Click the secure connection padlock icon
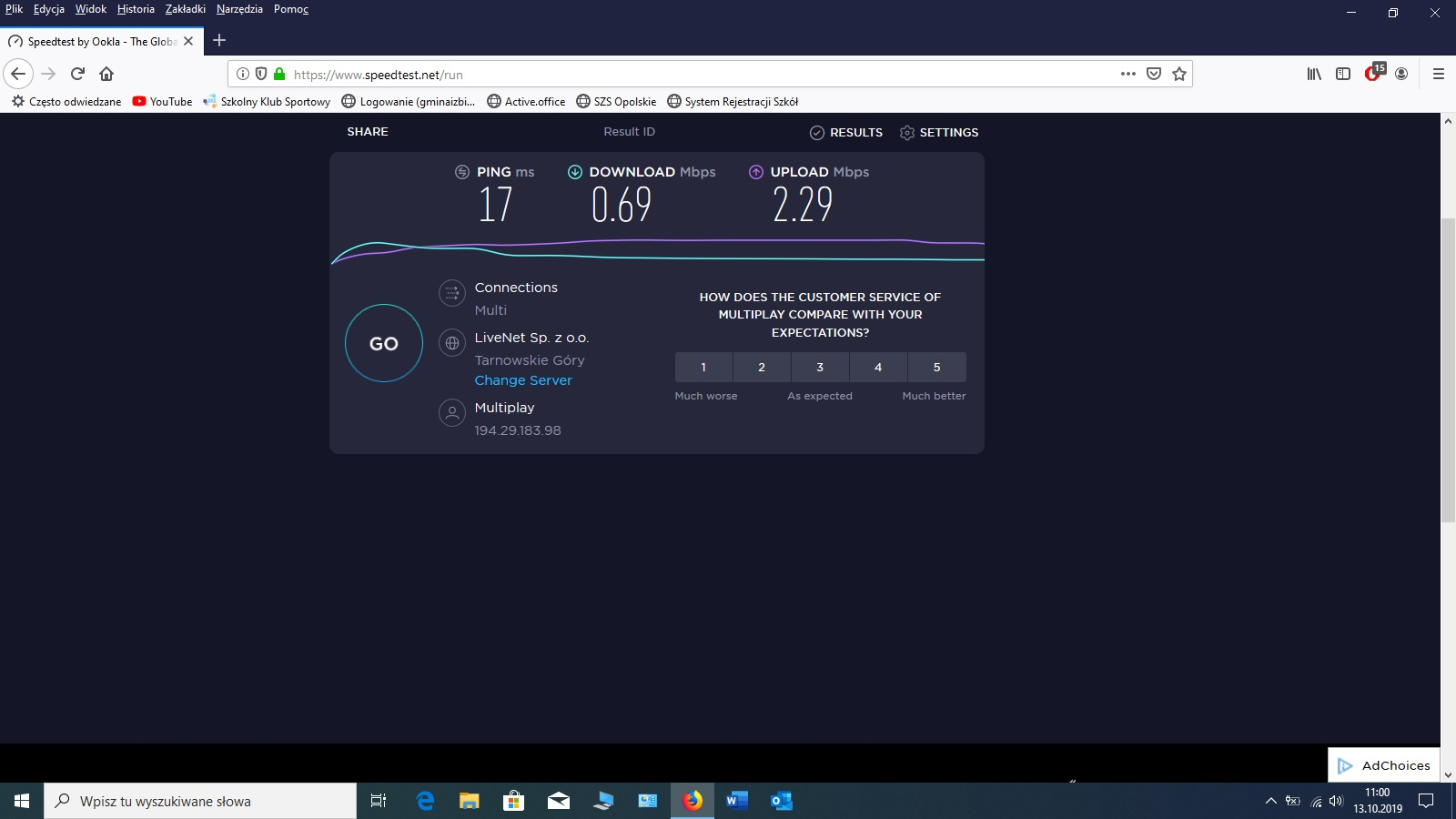 pos(279,74)
